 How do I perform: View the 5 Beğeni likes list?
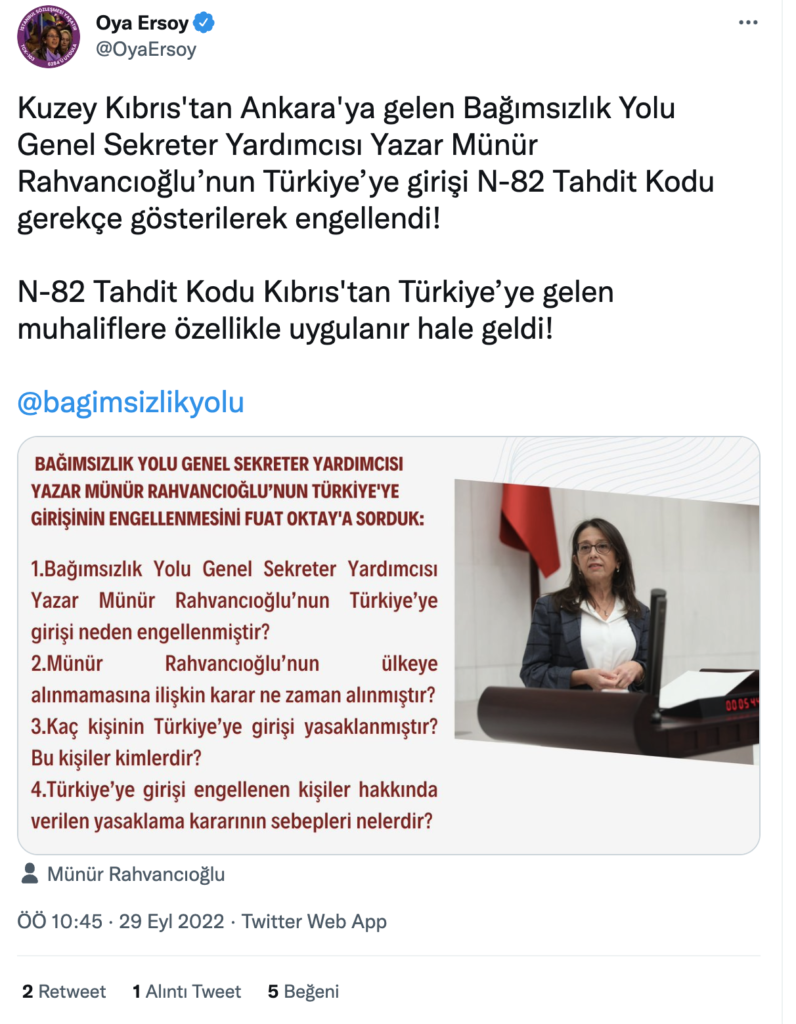coord(303,991)
